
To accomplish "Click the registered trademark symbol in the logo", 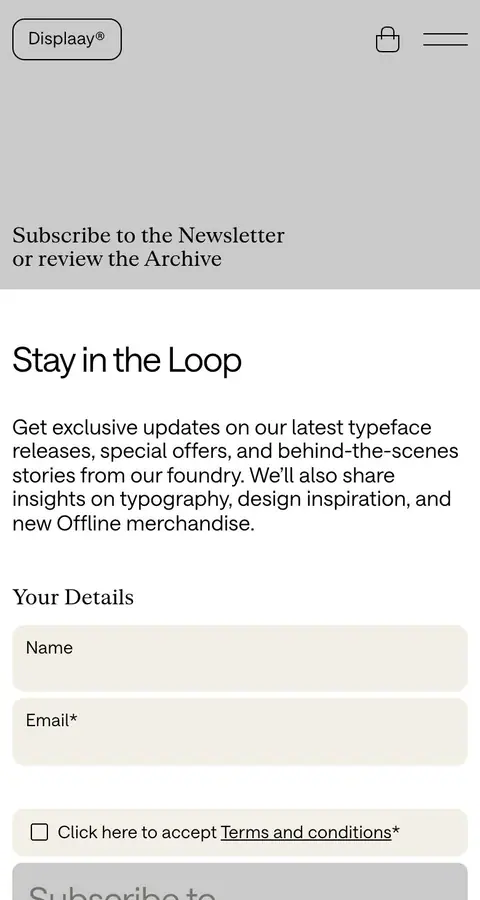I will [100, 36].
